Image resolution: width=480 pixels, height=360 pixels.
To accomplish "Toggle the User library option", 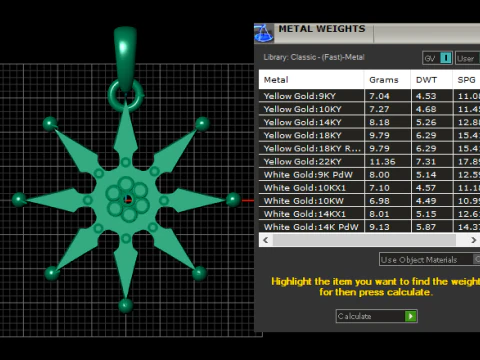I will (x=467, y=58).
